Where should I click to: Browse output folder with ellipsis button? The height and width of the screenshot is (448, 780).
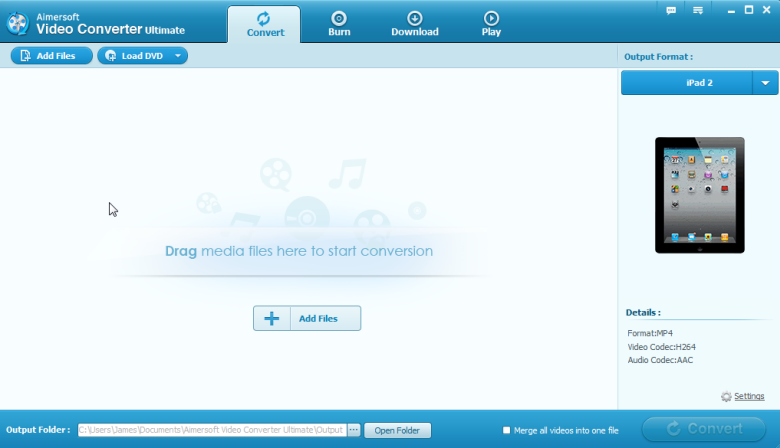click(x=354, y=430)
